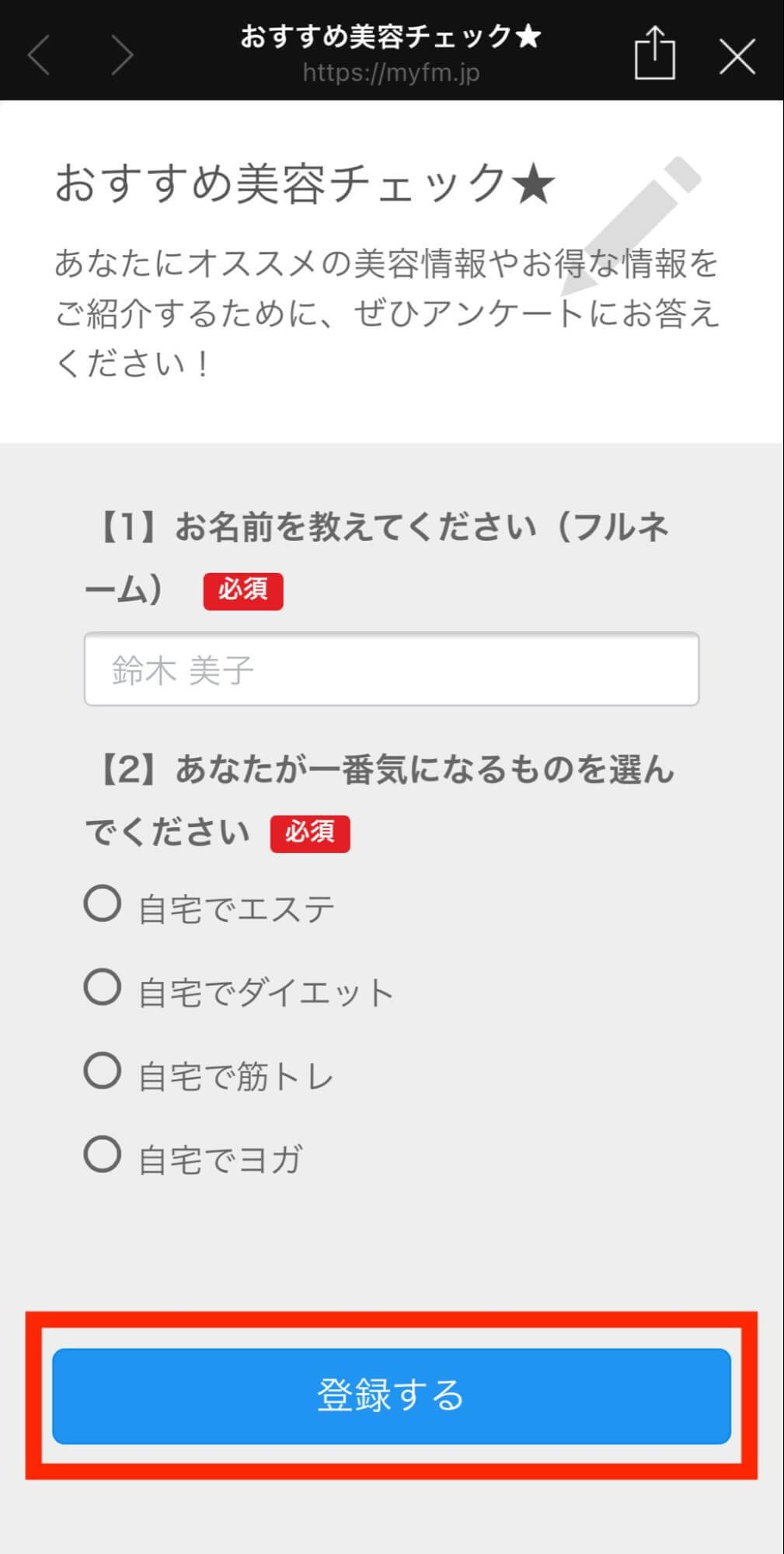Image resolution: width=784 pixels, height=1554 pixels.
Task: Select the 自宅でヨガ radio option
Action: tap(103, 1154)
